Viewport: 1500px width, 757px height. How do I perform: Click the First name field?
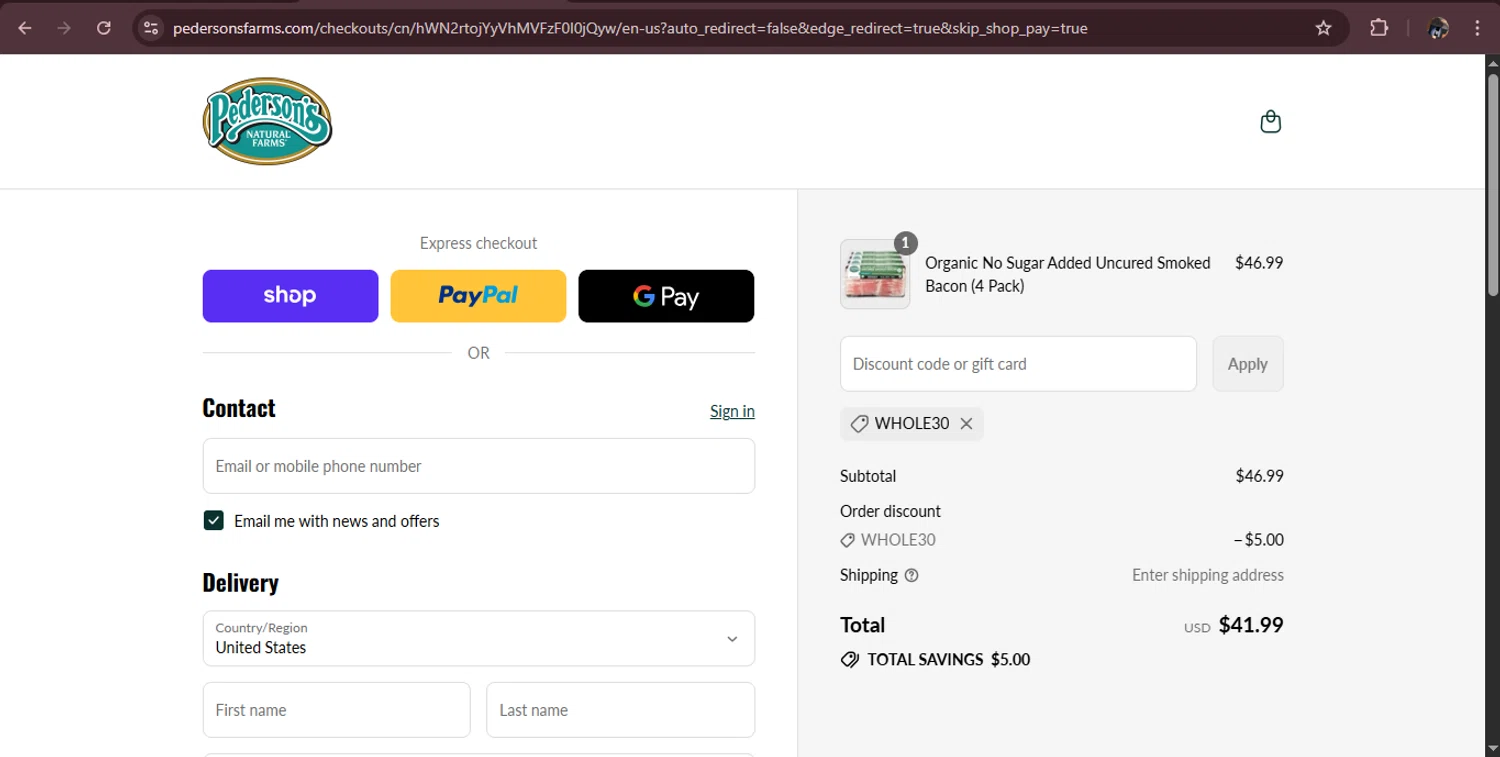pos(336,710)
